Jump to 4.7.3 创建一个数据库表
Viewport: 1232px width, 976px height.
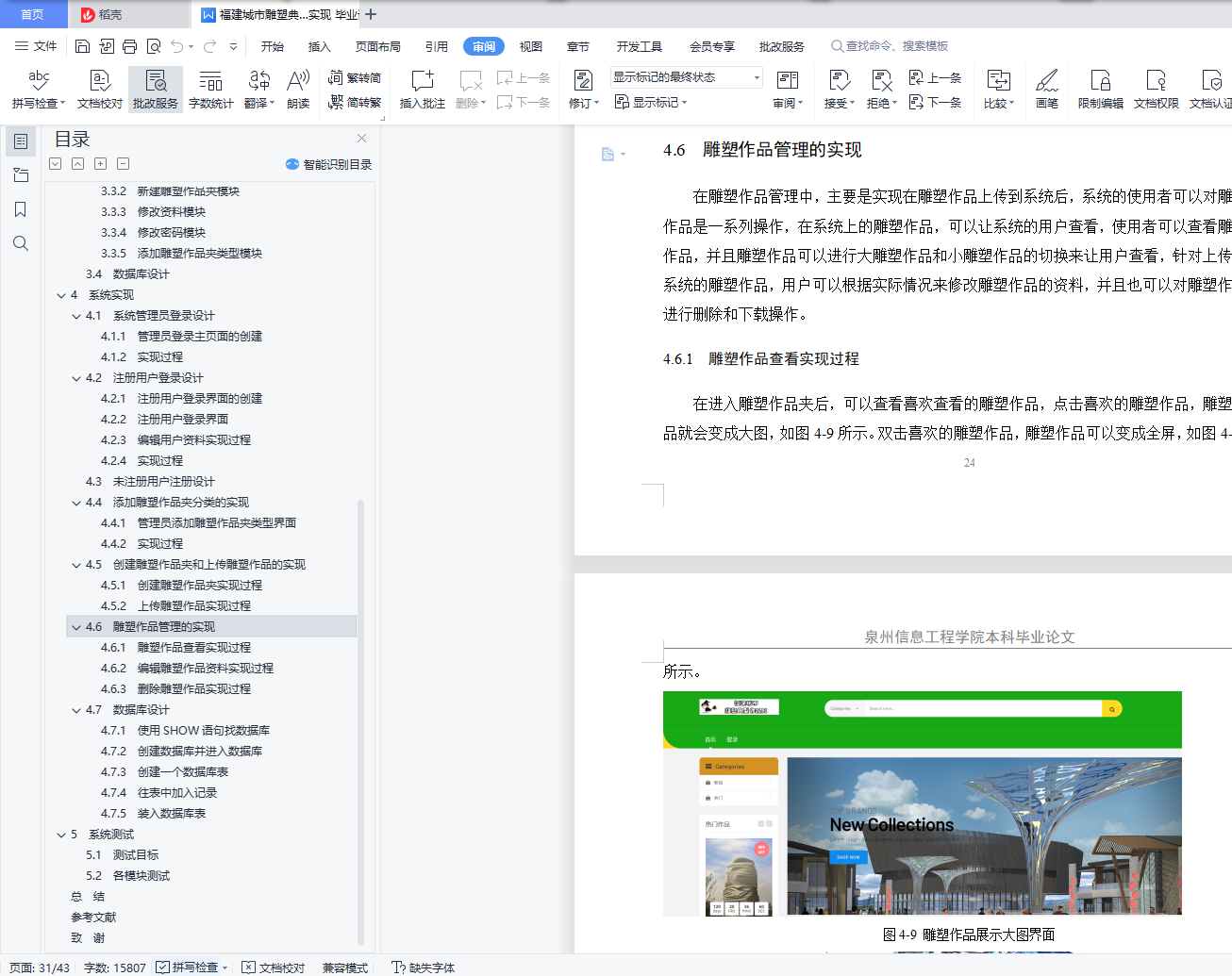pos(164,772)
